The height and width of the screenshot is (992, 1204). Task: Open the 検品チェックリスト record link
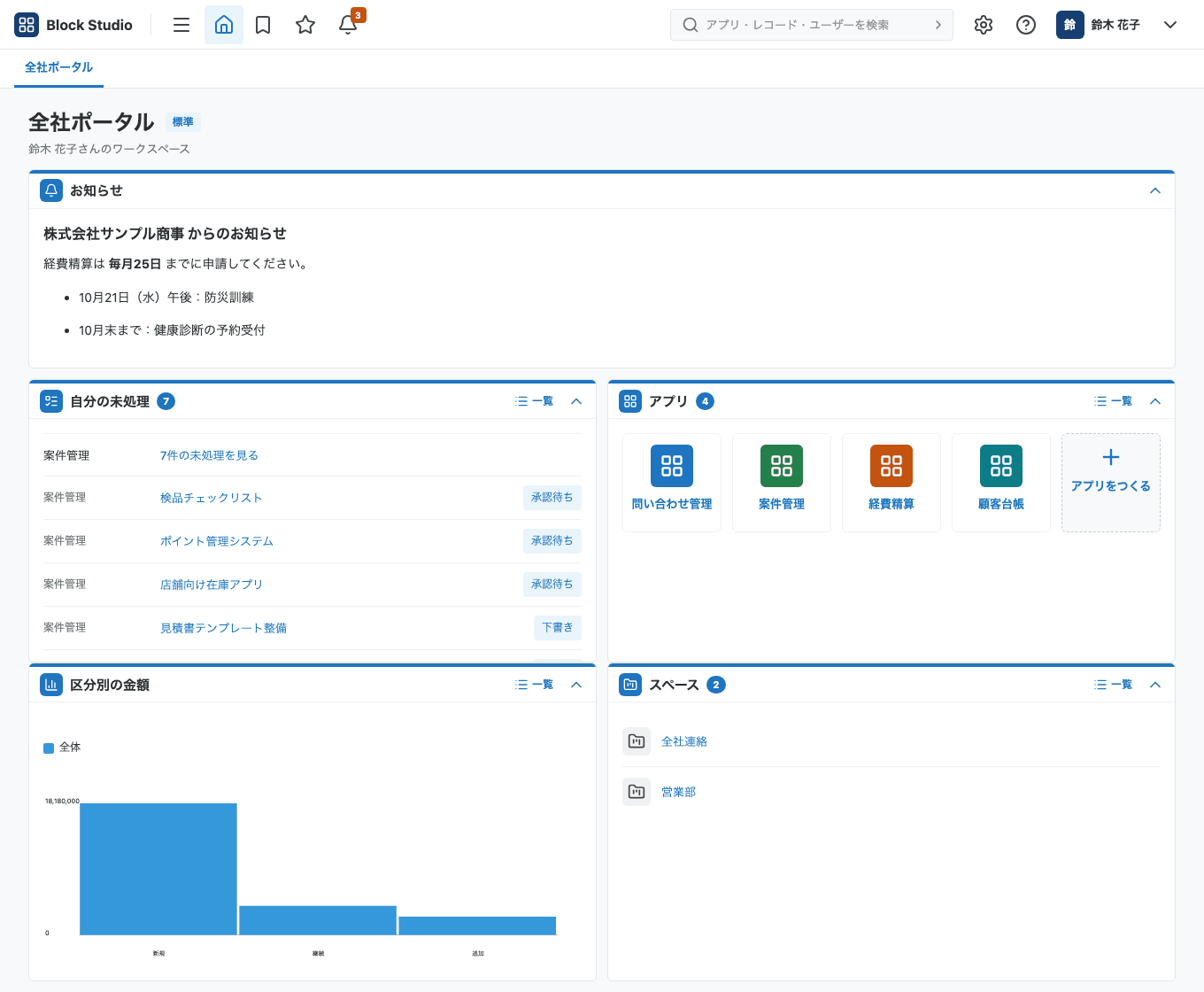pos(212,498)
